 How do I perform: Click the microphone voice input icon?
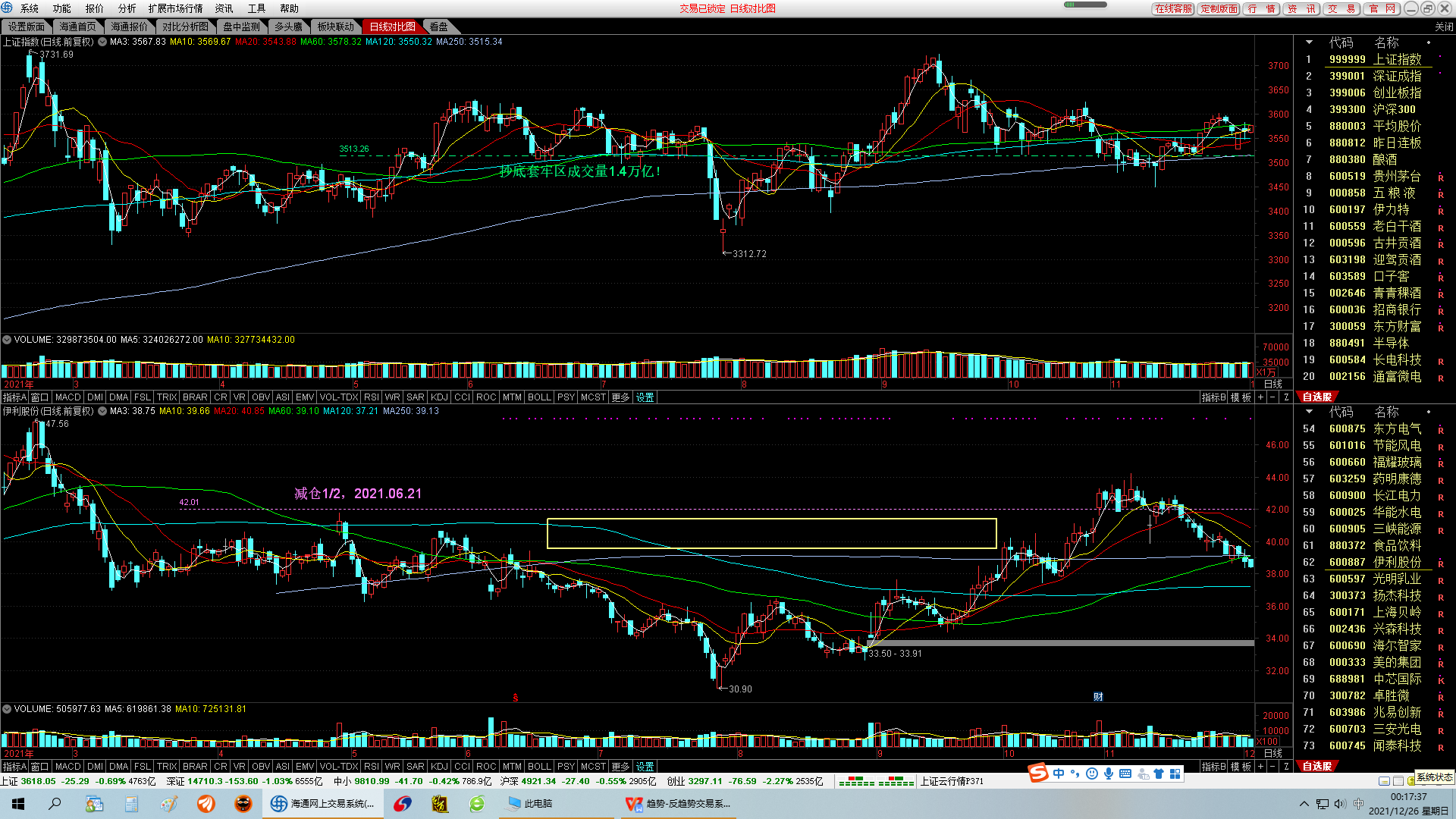click(1109, 773)
